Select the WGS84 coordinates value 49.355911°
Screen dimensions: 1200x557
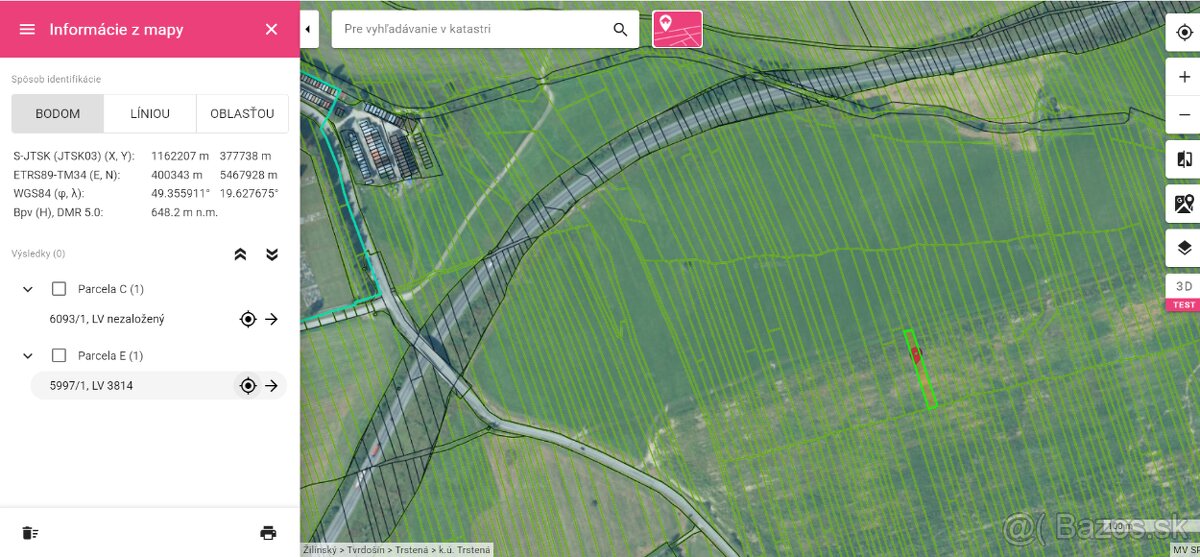[x=180, y=194]
